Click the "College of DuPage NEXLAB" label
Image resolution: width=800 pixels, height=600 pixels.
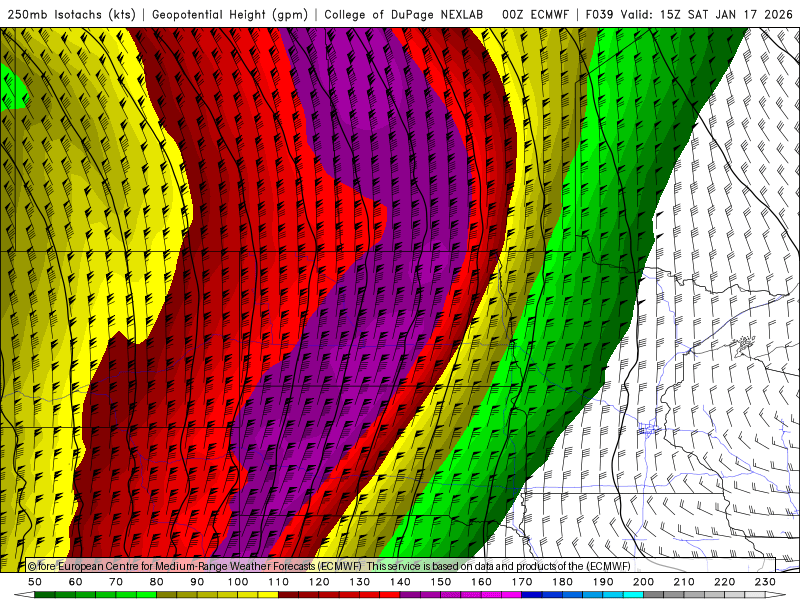404,14
